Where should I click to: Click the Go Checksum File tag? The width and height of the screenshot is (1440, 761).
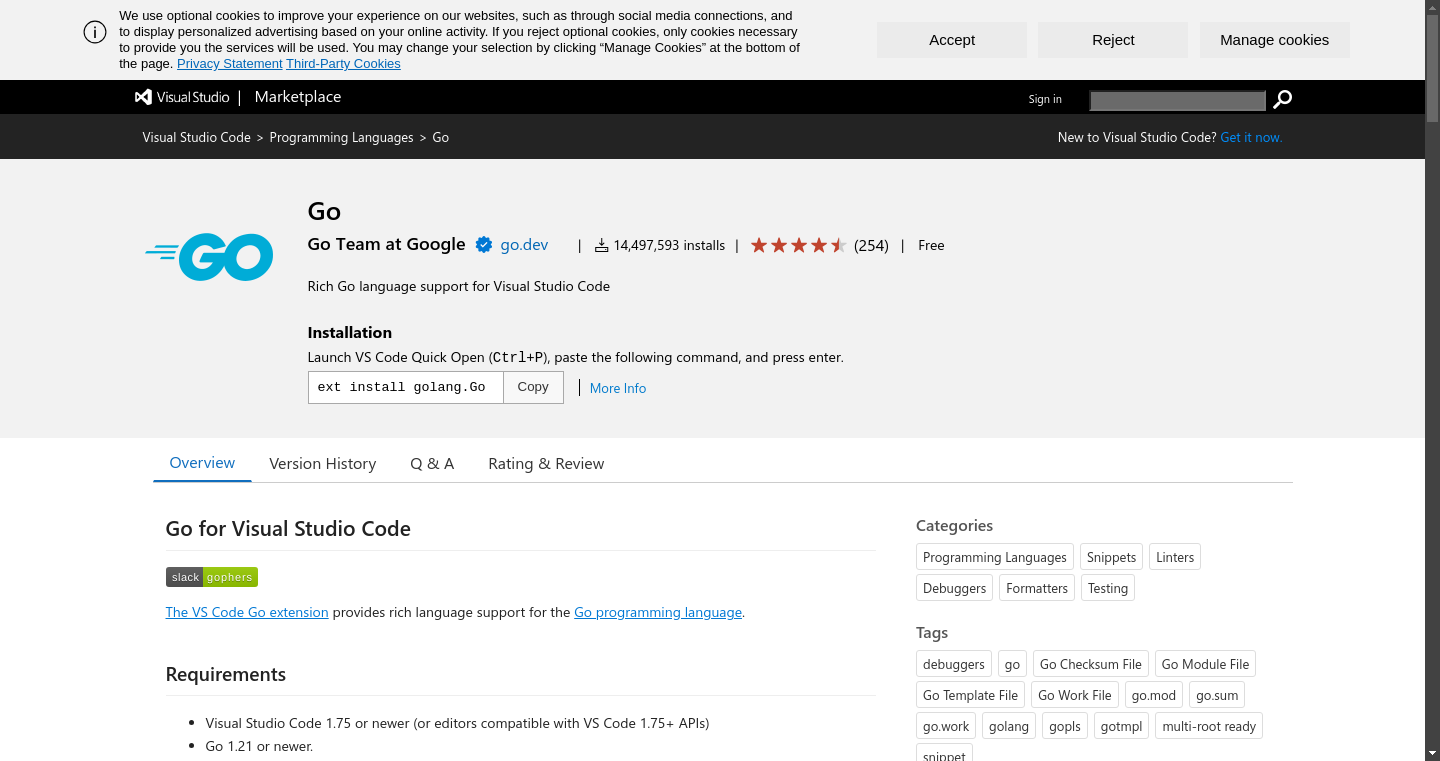1091,664
